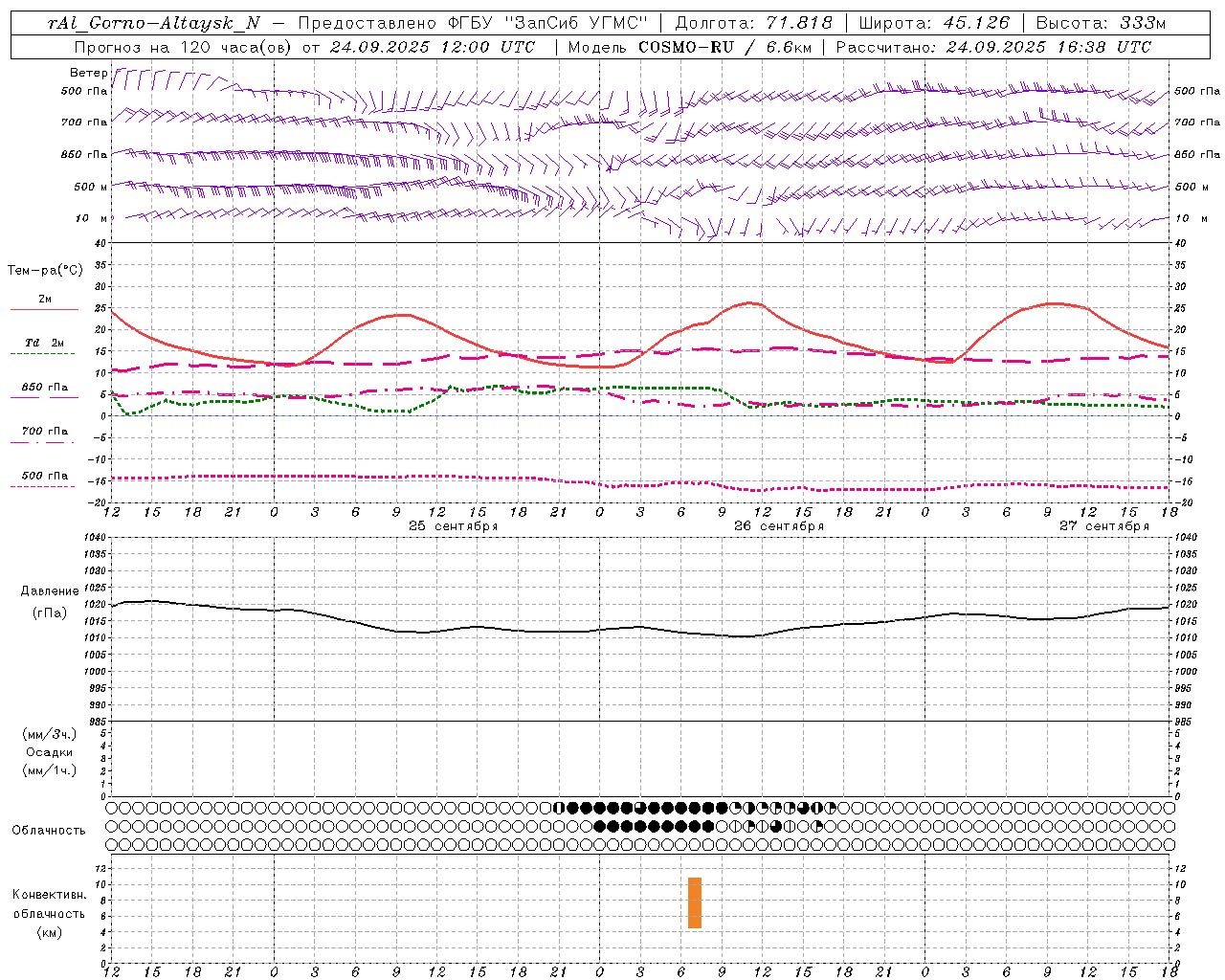Click the (мм/3ч.) precipitation unit label

pyautogui.click(x=50, y=734)
